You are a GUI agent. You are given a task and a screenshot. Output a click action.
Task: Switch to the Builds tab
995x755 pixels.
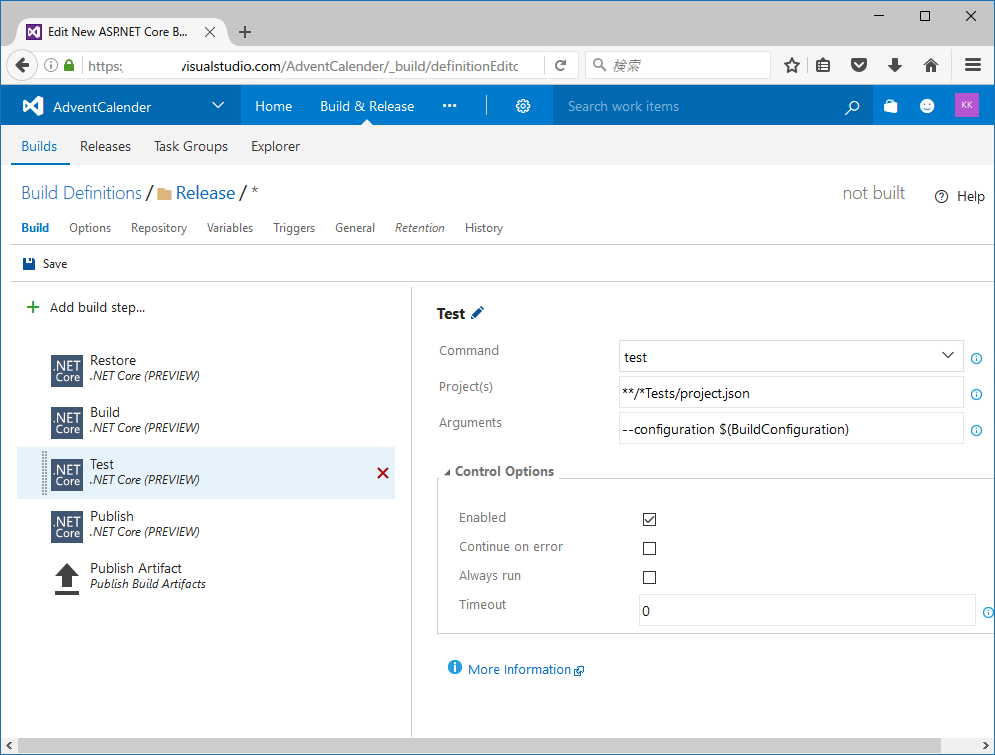(x=39, y=147)
